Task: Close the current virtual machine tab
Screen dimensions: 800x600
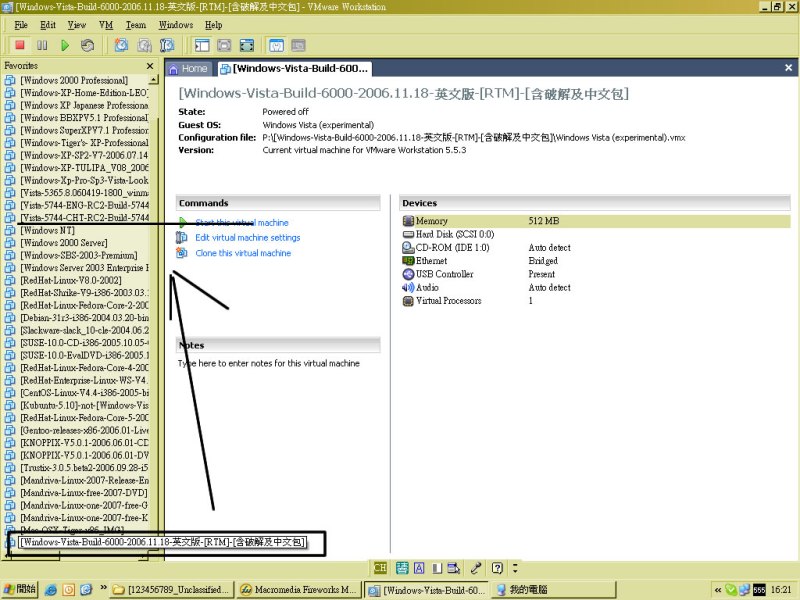Action: [x=788, y=68]
